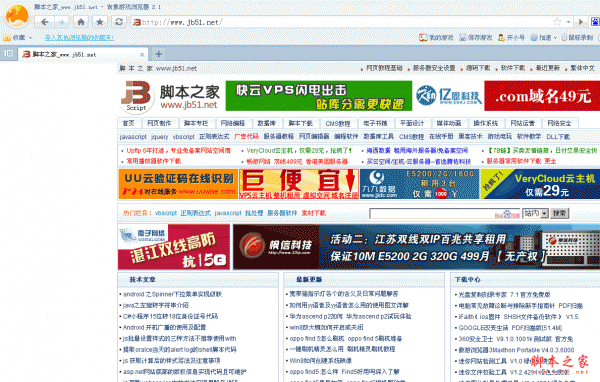Open a new tab with plus button

pyautogui.click(x=158, y=54)
